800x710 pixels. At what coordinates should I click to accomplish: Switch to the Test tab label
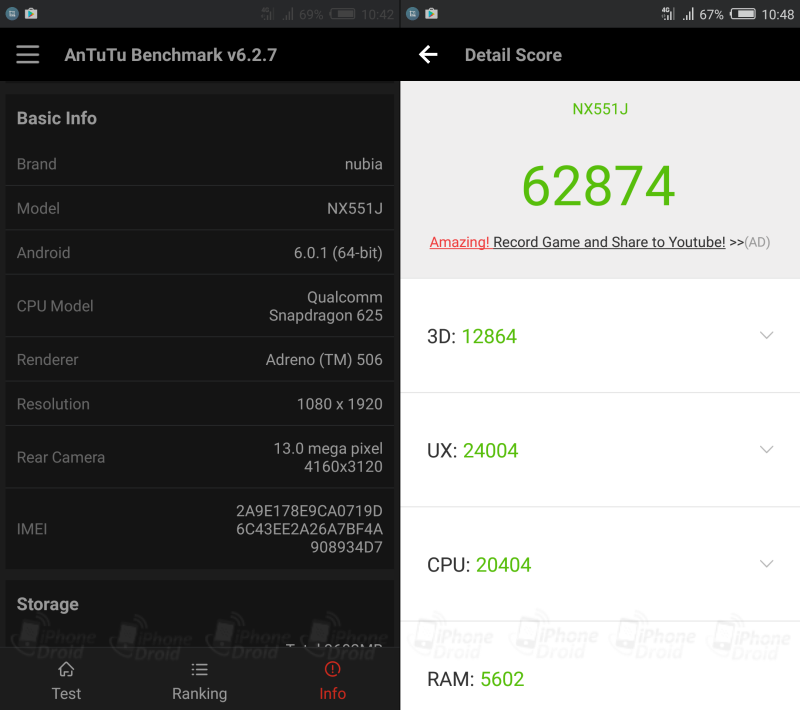66,694
